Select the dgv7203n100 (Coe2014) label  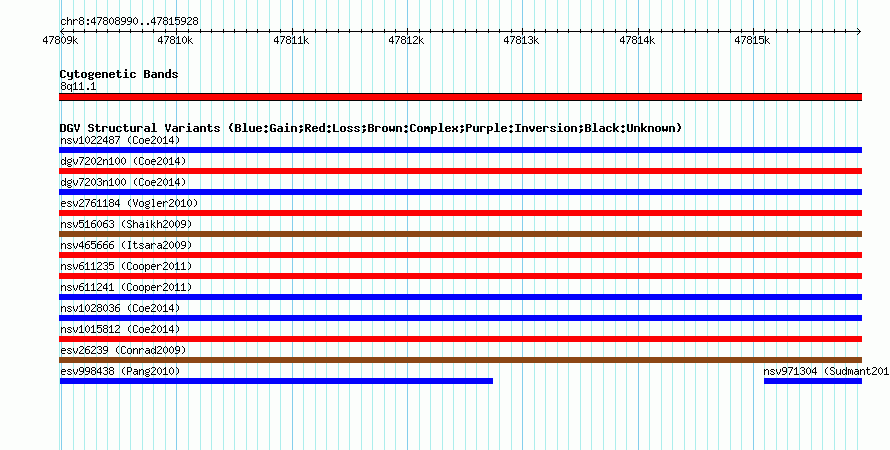[123, 182]
